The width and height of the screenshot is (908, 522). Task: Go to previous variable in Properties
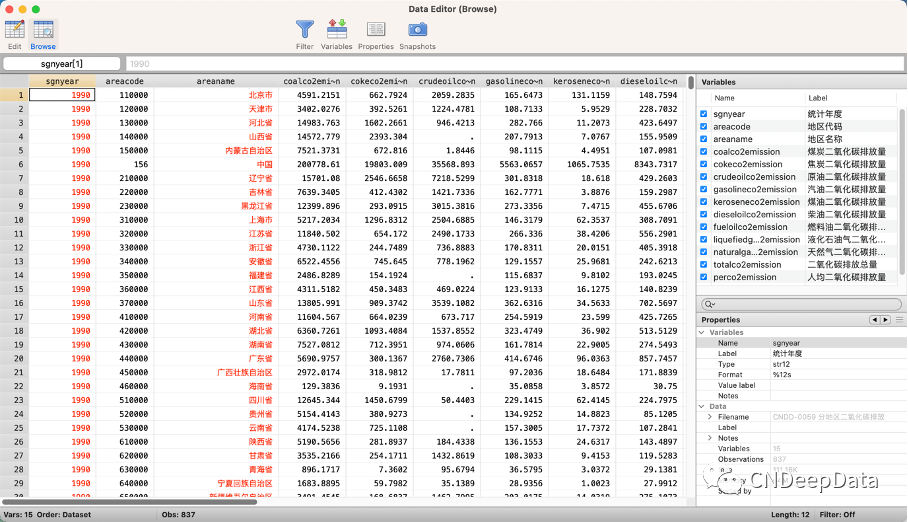pos(874,320)
